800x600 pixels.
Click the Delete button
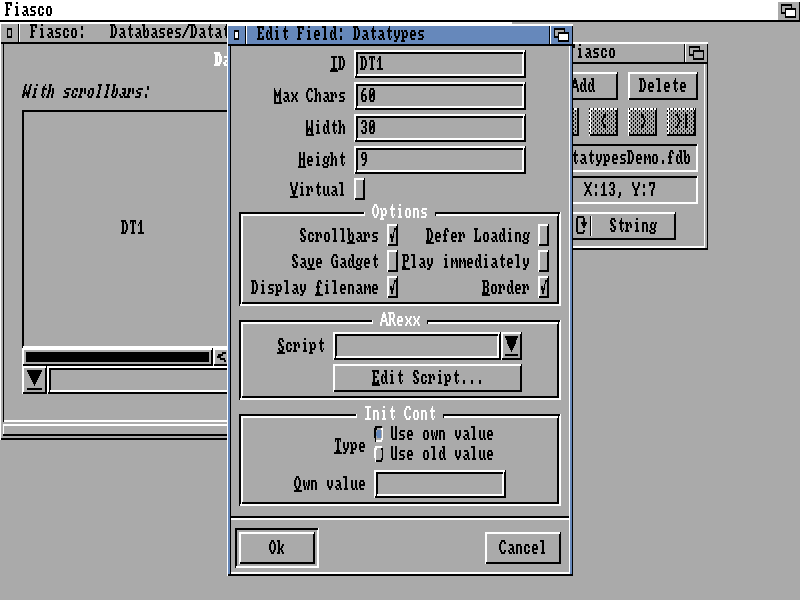click(x=662, y=86)
